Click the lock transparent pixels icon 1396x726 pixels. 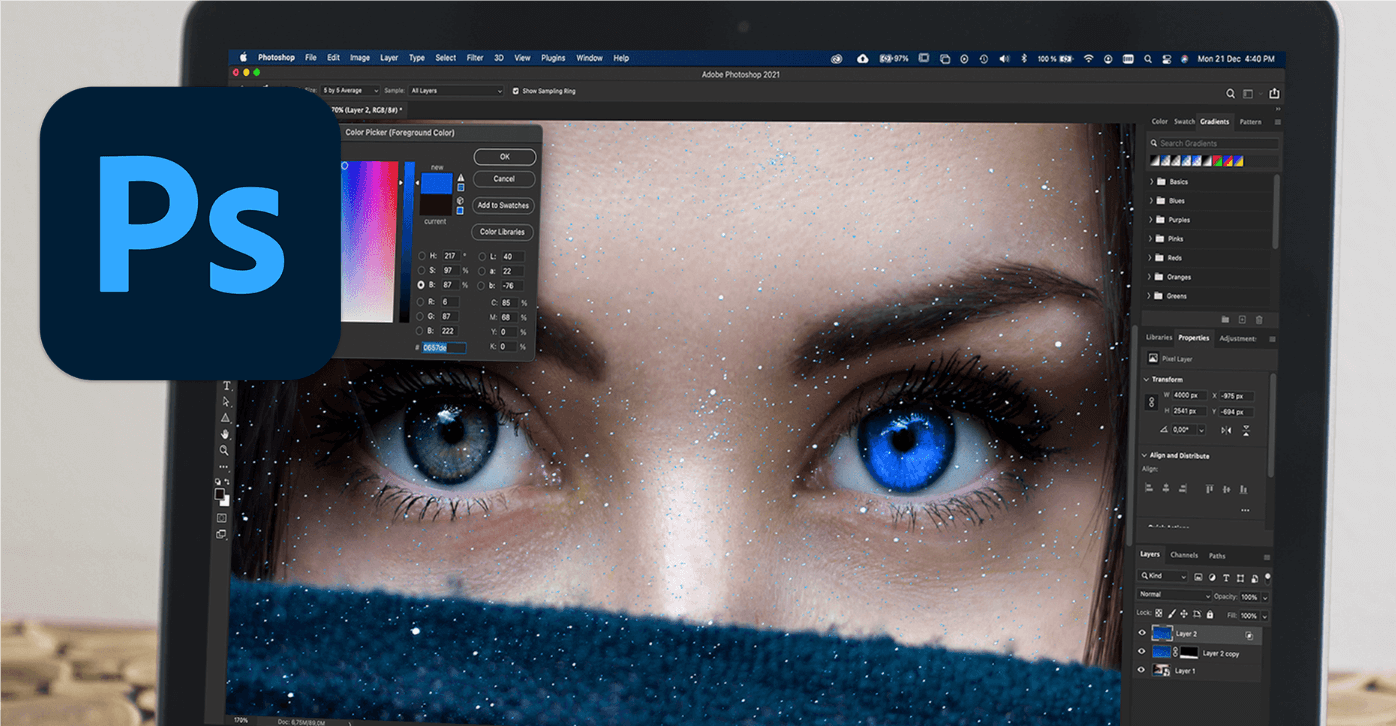click(1158, 614)
